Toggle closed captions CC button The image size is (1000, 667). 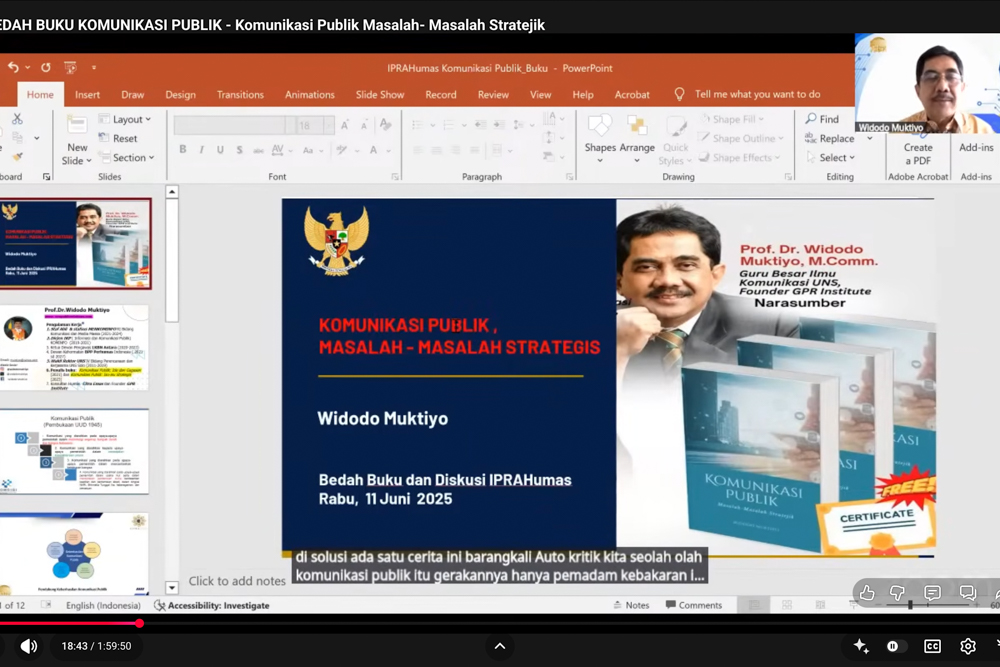tap(932, 646)
